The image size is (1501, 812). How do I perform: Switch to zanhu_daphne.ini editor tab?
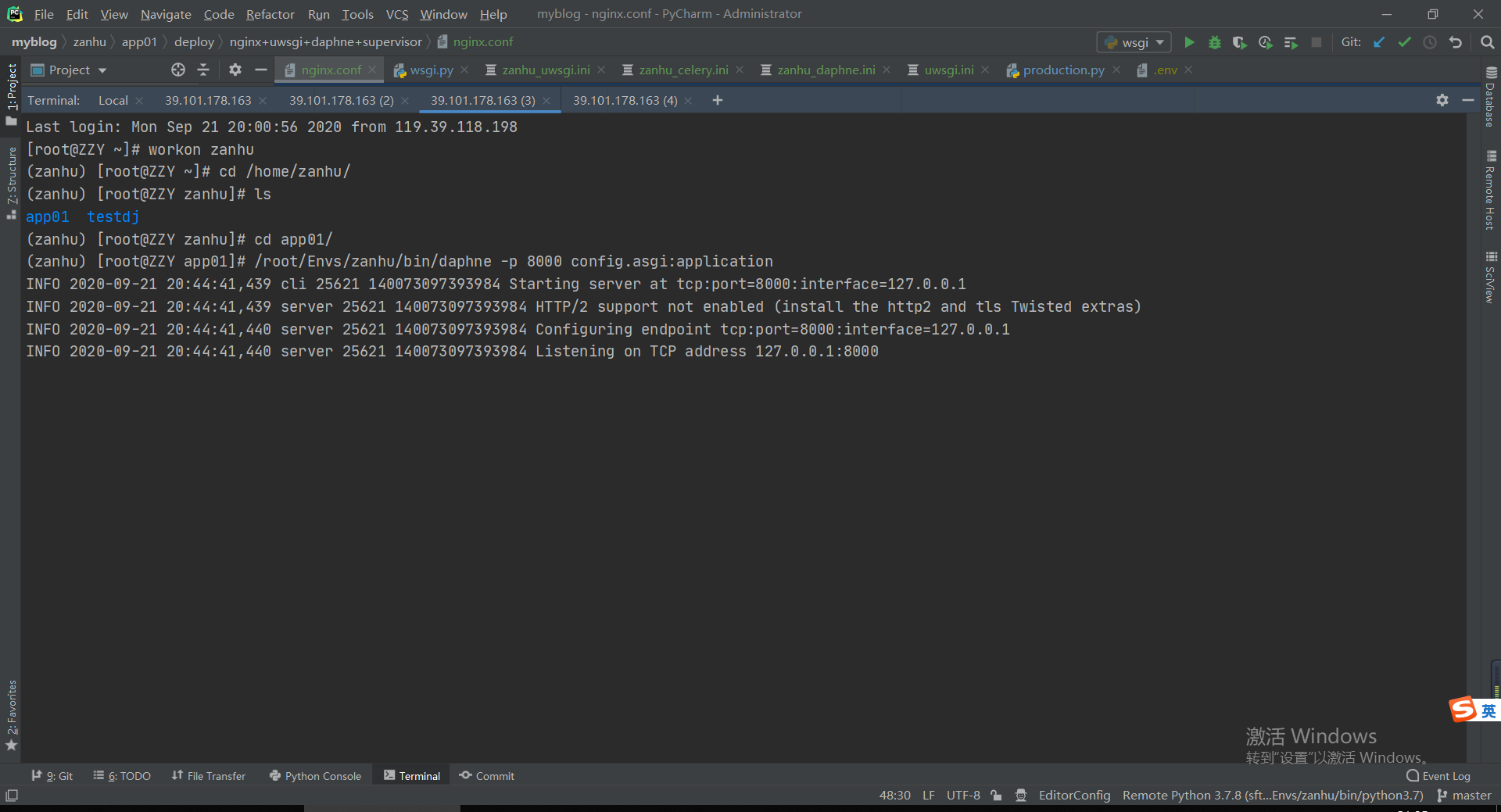tap(826, 70)
